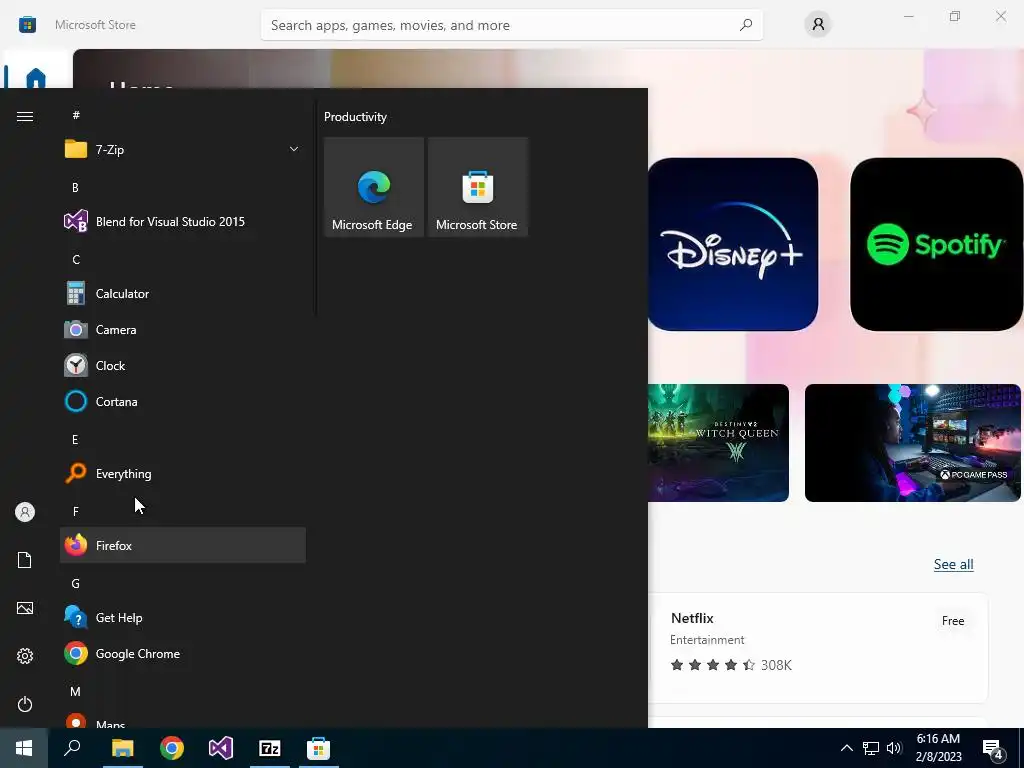Click the Power icon in Start sidebar
This screenshot has height=768, width=1024.
point(25,704)
